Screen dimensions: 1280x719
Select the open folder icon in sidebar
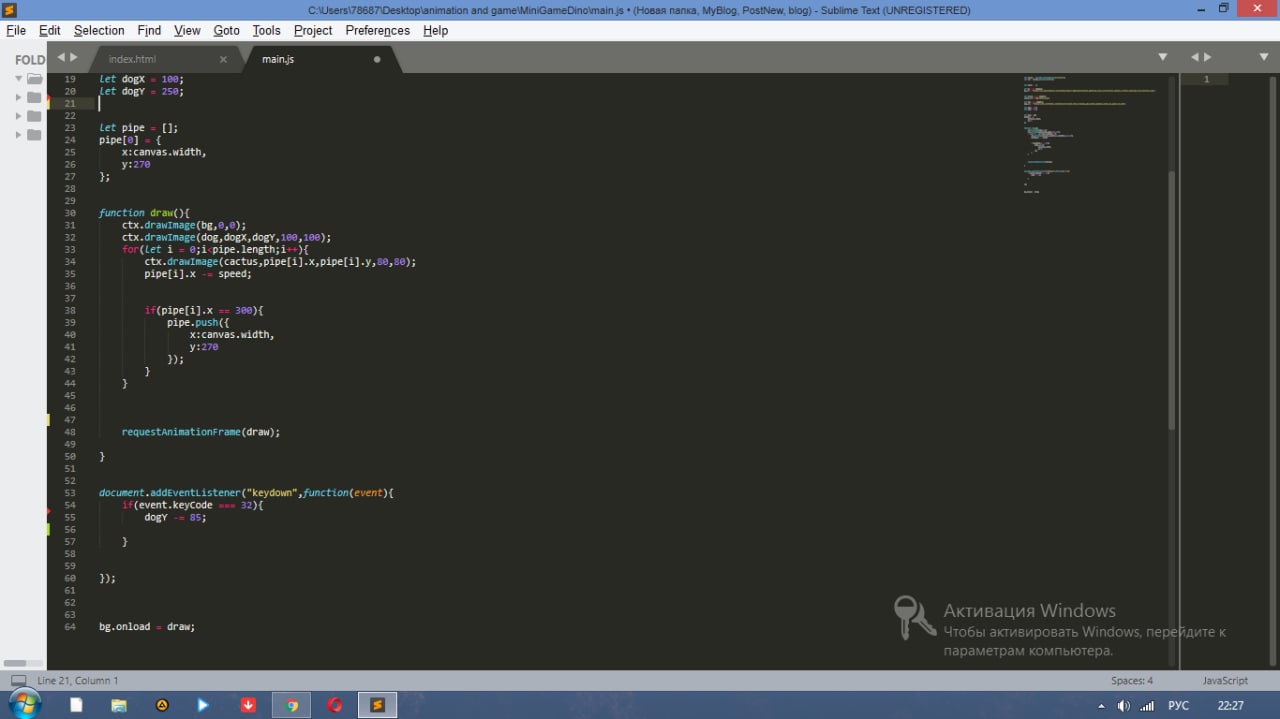point(35,78)
